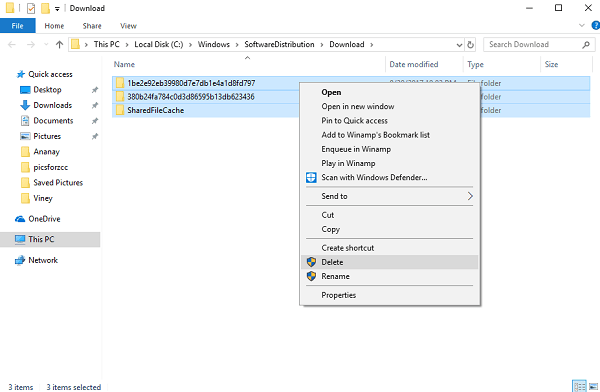600x392 pixels.
Task: Click Cut in the context menu
Action: 390,215
